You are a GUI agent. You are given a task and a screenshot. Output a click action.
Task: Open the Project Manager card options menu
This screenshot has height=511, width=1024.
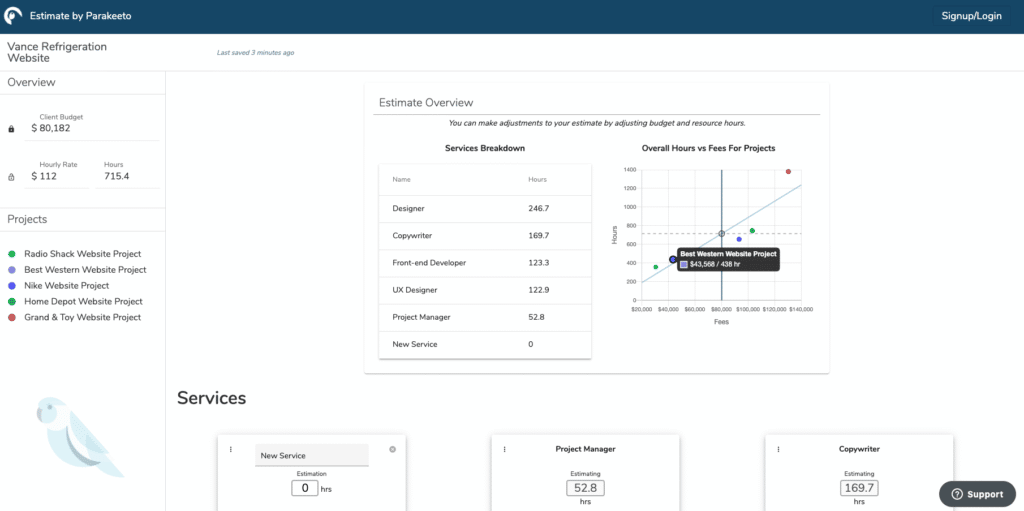[504, 449]
